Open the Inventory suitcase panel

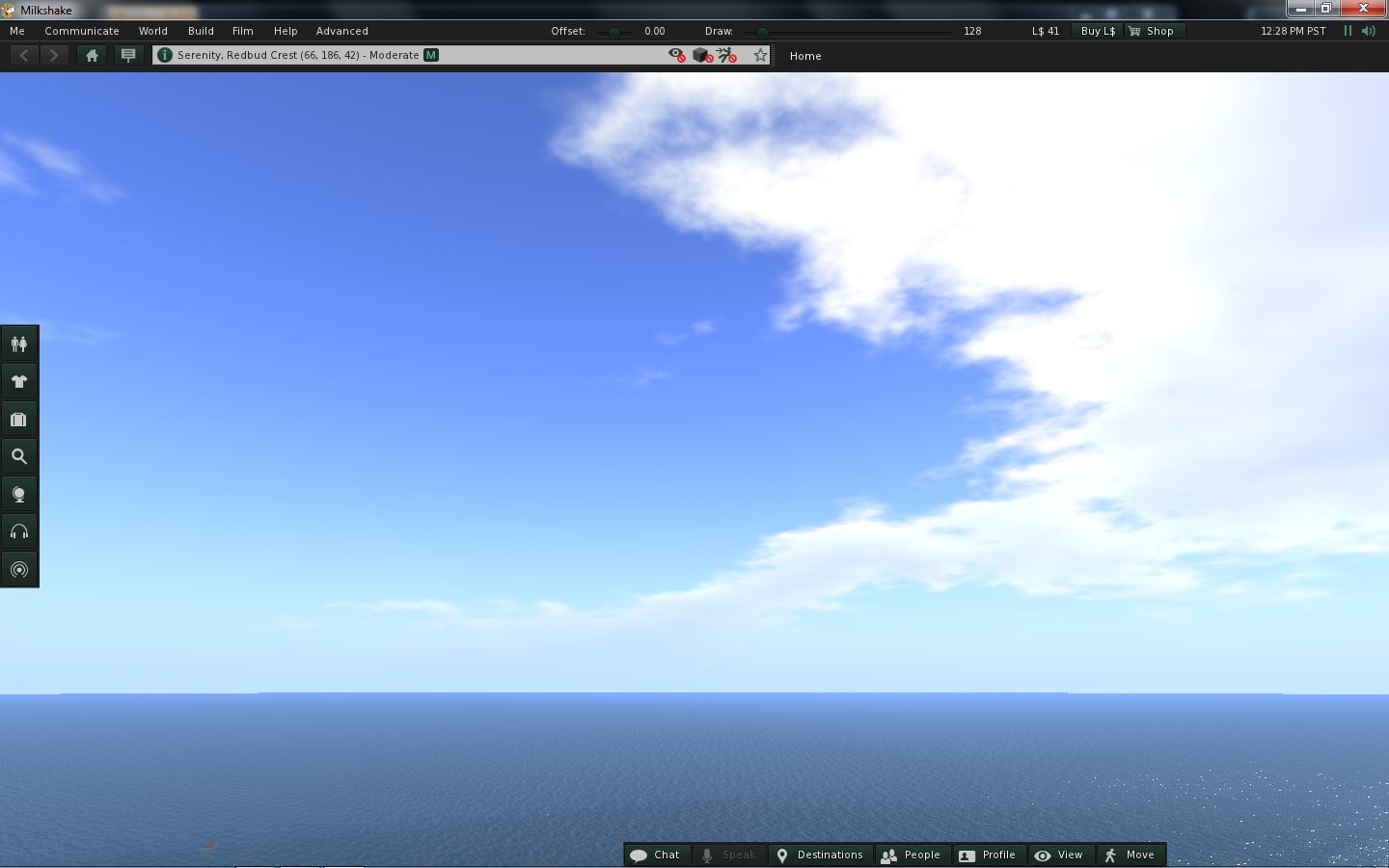point(18,420)
